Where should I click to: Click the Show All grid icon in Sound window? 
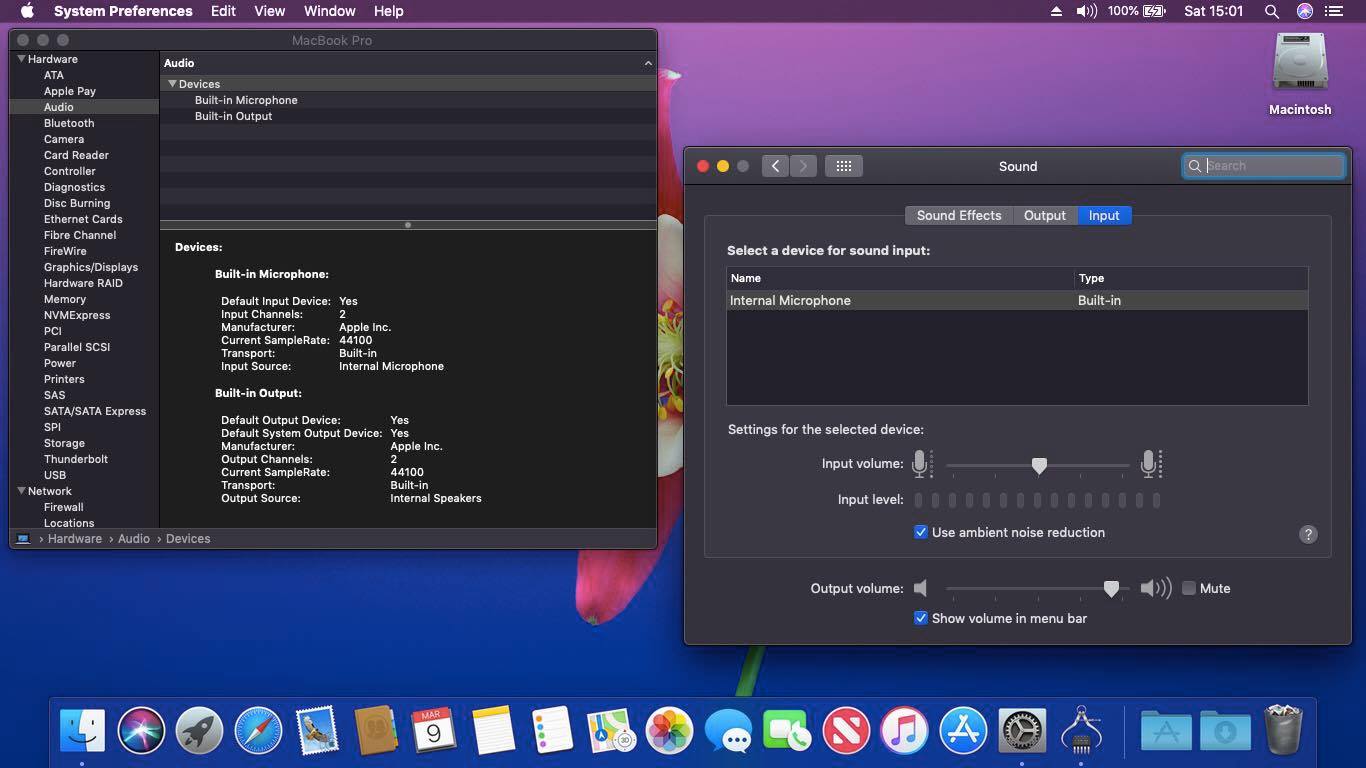coord(843,166)
